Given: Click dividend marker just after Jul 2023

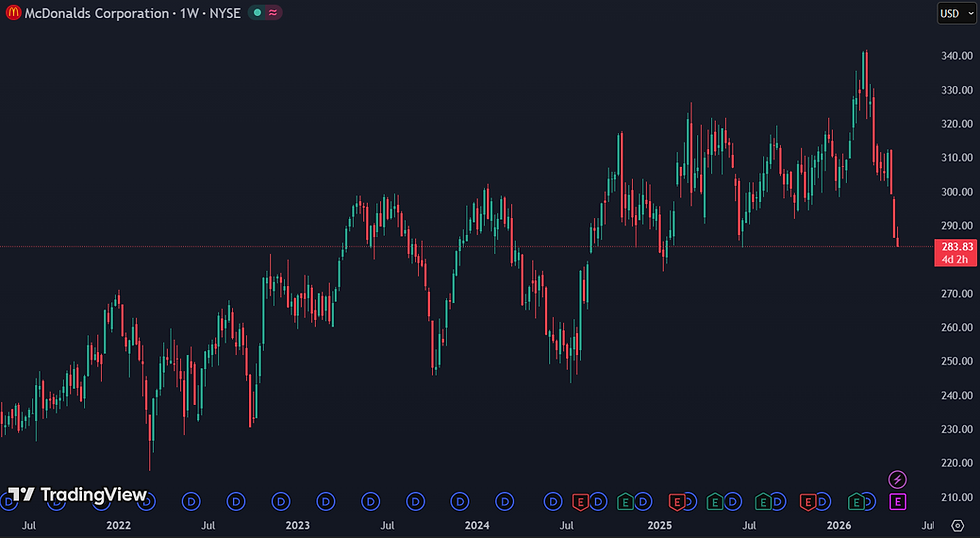Looking at the screenshot, I should [x=415, y=501].
